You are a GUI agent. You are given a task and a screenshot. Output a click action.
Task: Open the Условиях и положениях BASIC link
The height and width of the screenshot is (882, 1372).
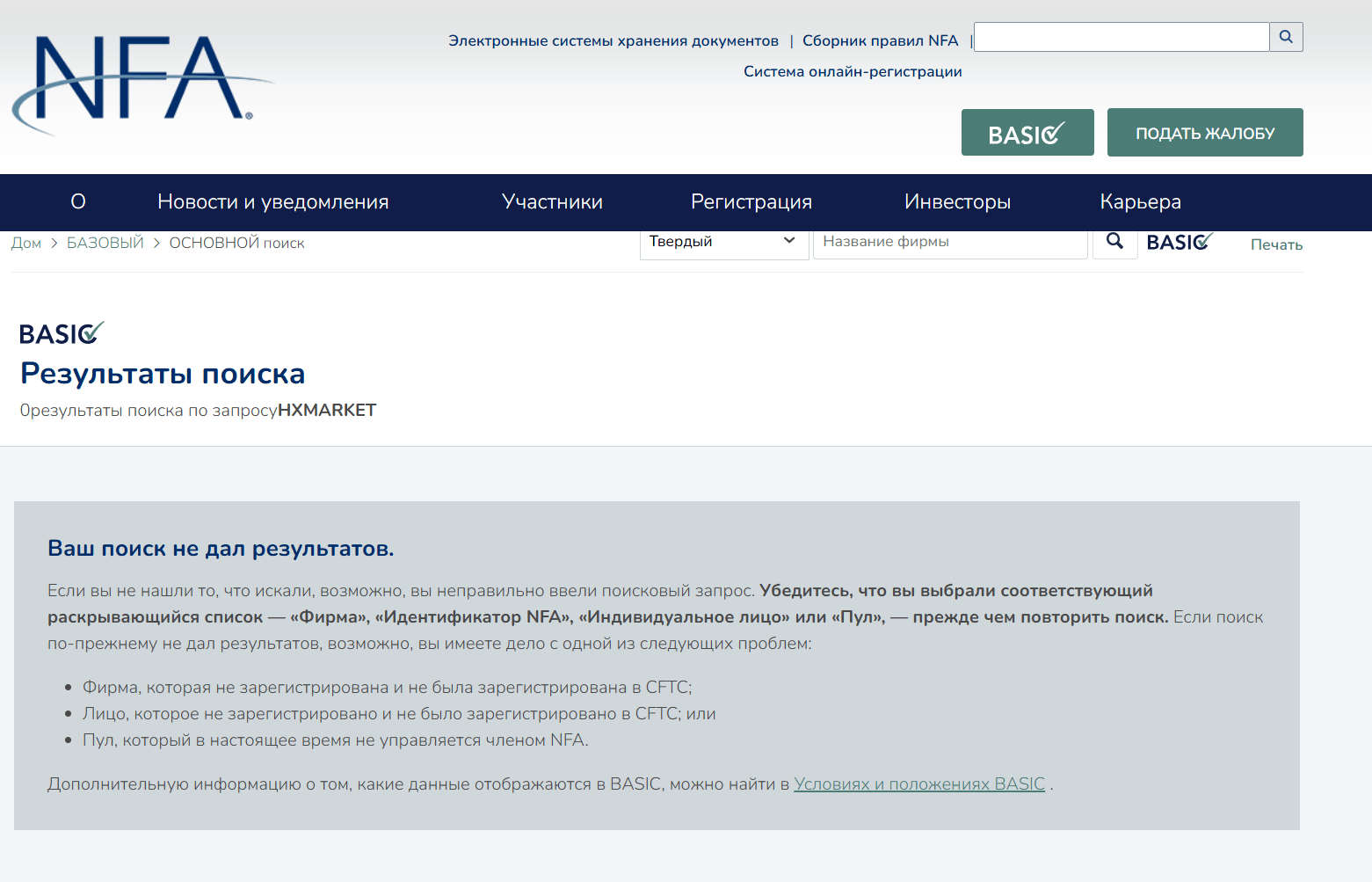918,783
